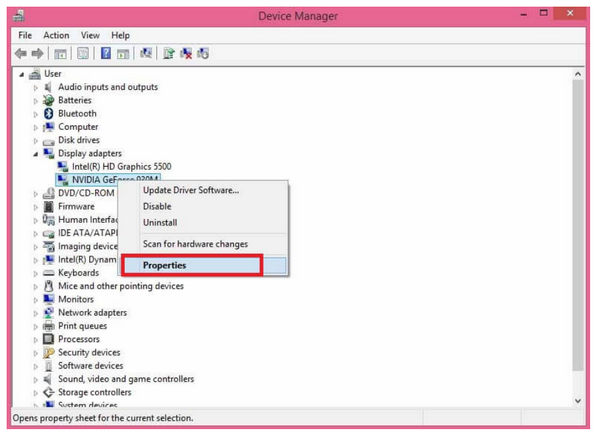
Task: Click Uninstall in the context menu
Action: [x=160, y=223]
